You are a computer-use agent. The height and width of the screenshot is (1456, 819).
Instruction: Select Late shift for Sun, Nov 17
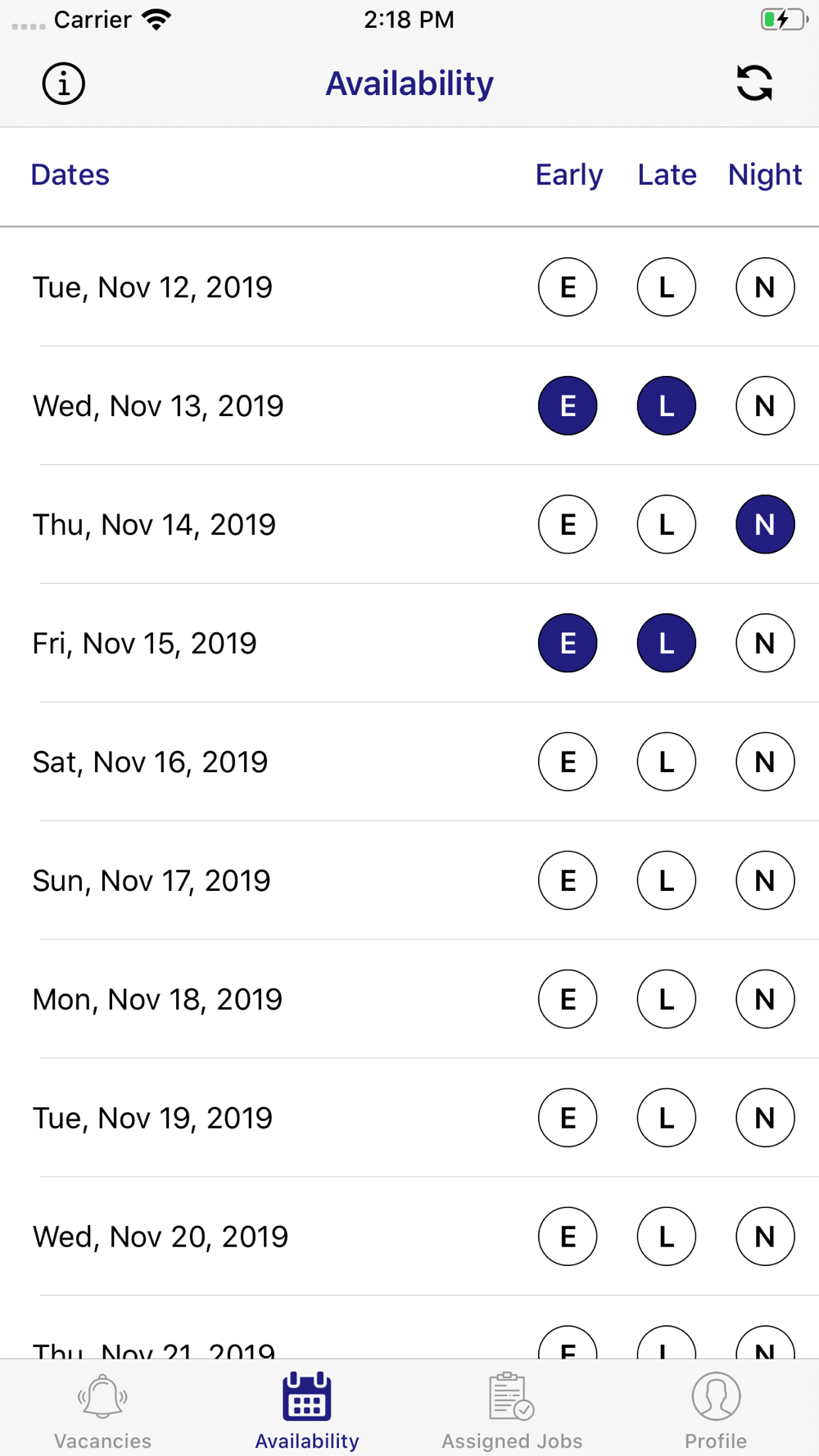(667, 881)
